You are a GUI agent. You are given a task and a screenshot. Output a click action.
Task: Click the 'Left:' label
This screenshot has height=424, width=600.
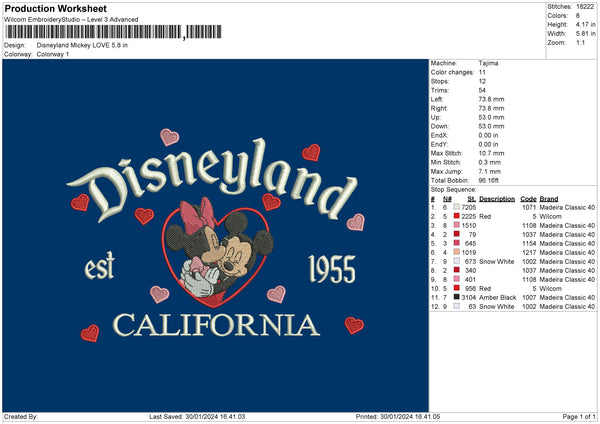436,99
